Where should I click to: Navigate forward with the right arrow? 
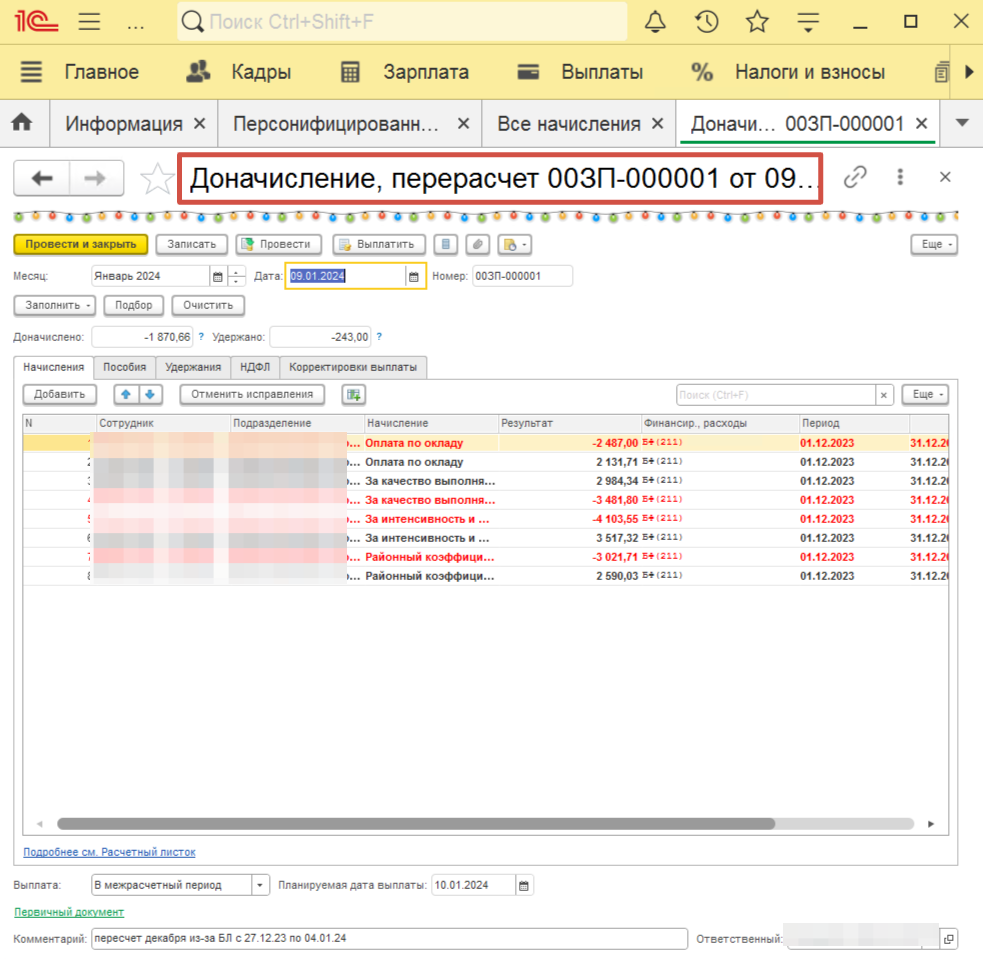[x=96, y=179]
